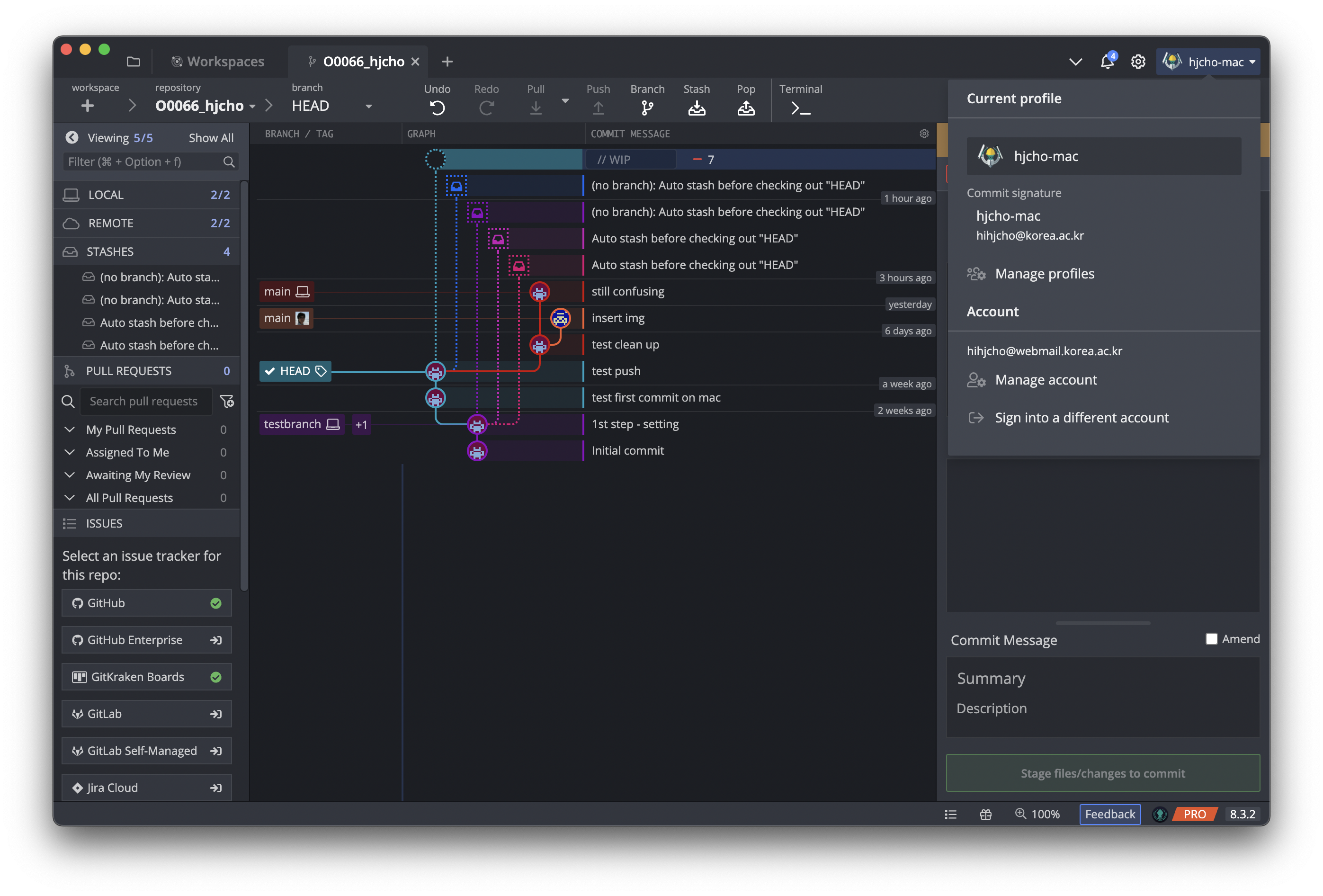The width and height of the screenshot is (1323, 896).
Task: Open graph column settings gear
Action: tap(923, 133)
